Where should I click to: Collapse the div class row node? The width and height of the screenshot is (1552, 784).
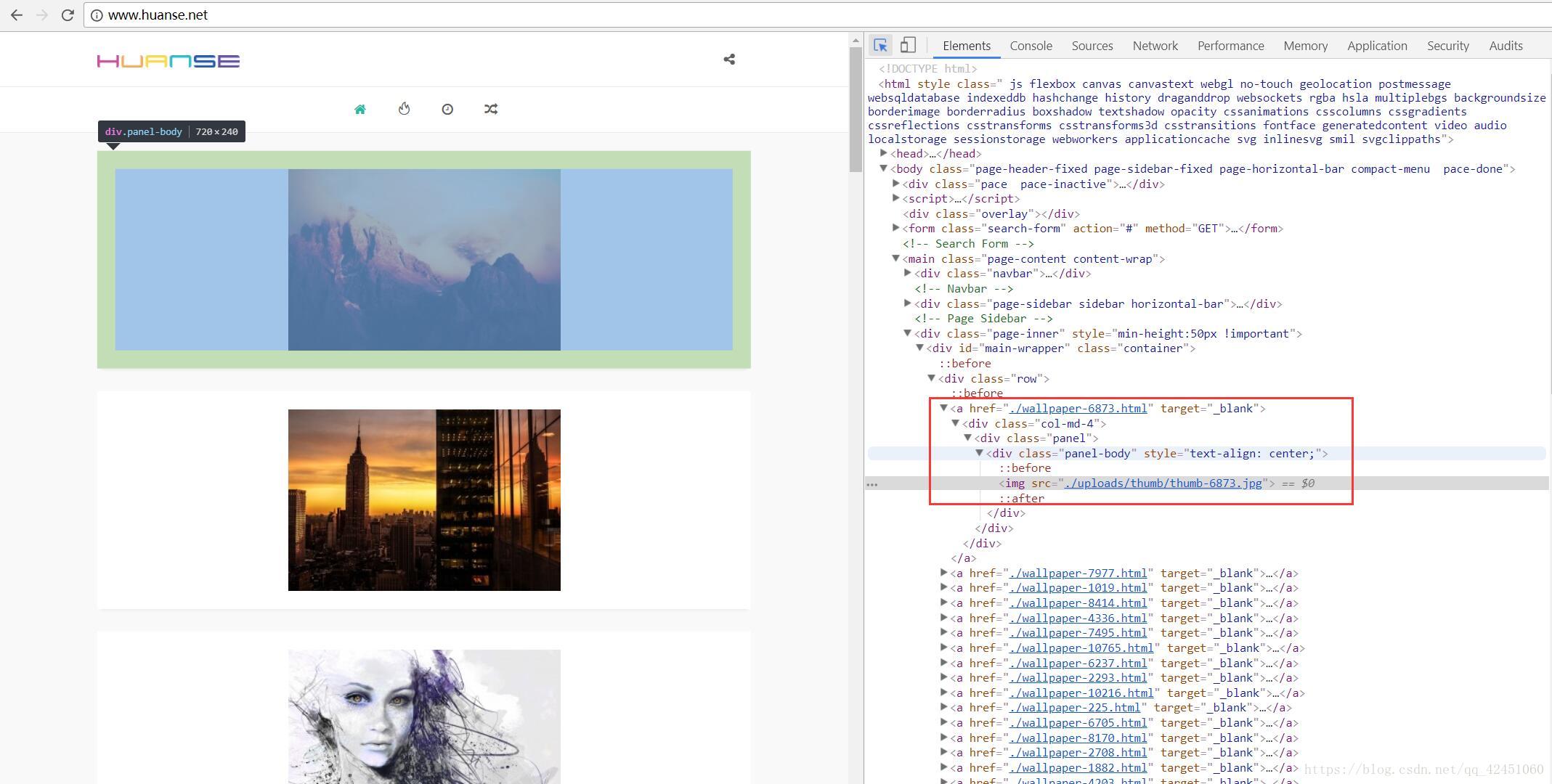point(932,378)
